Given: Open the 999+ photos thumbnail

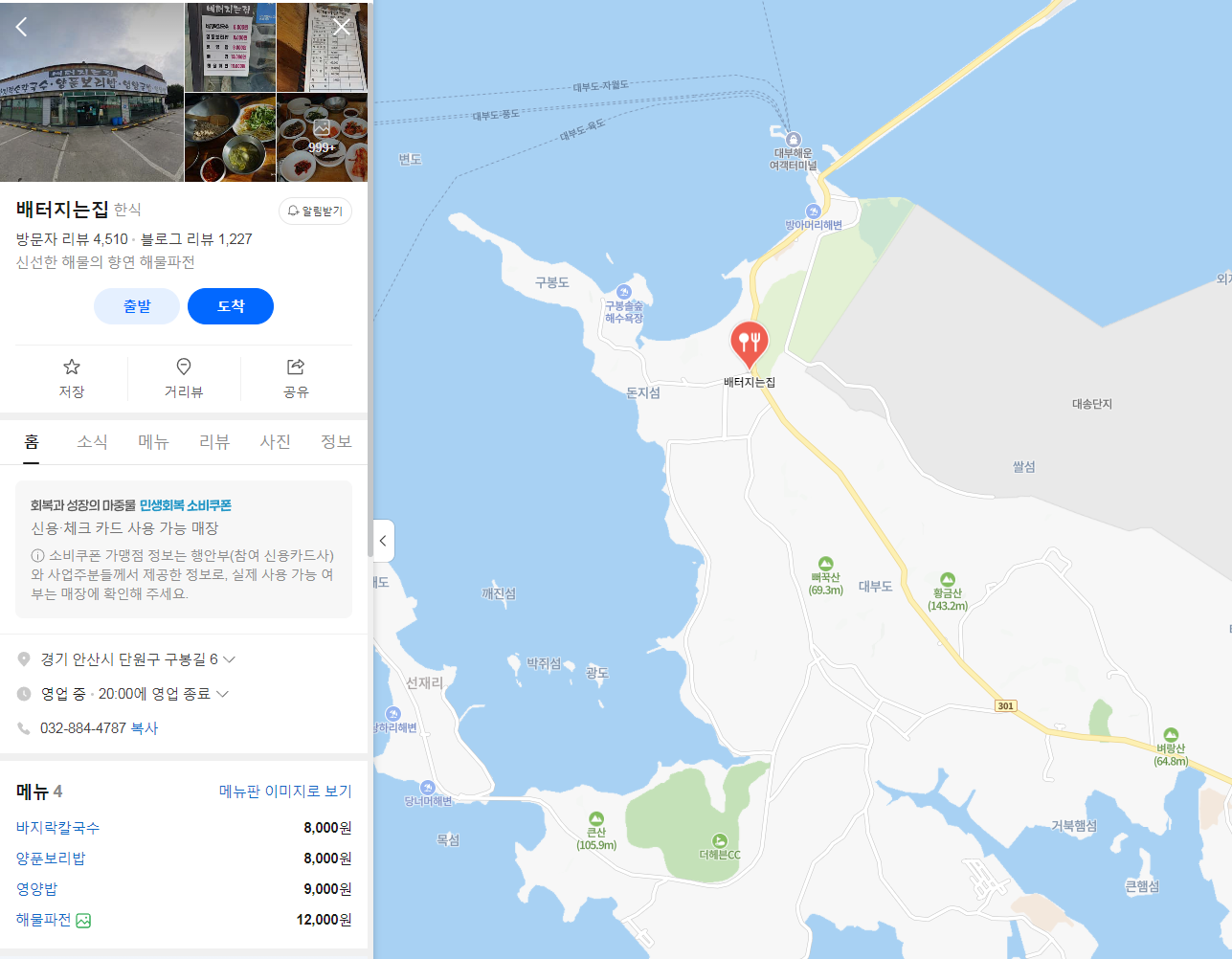Looking at the screenshot, I should 322,137.
